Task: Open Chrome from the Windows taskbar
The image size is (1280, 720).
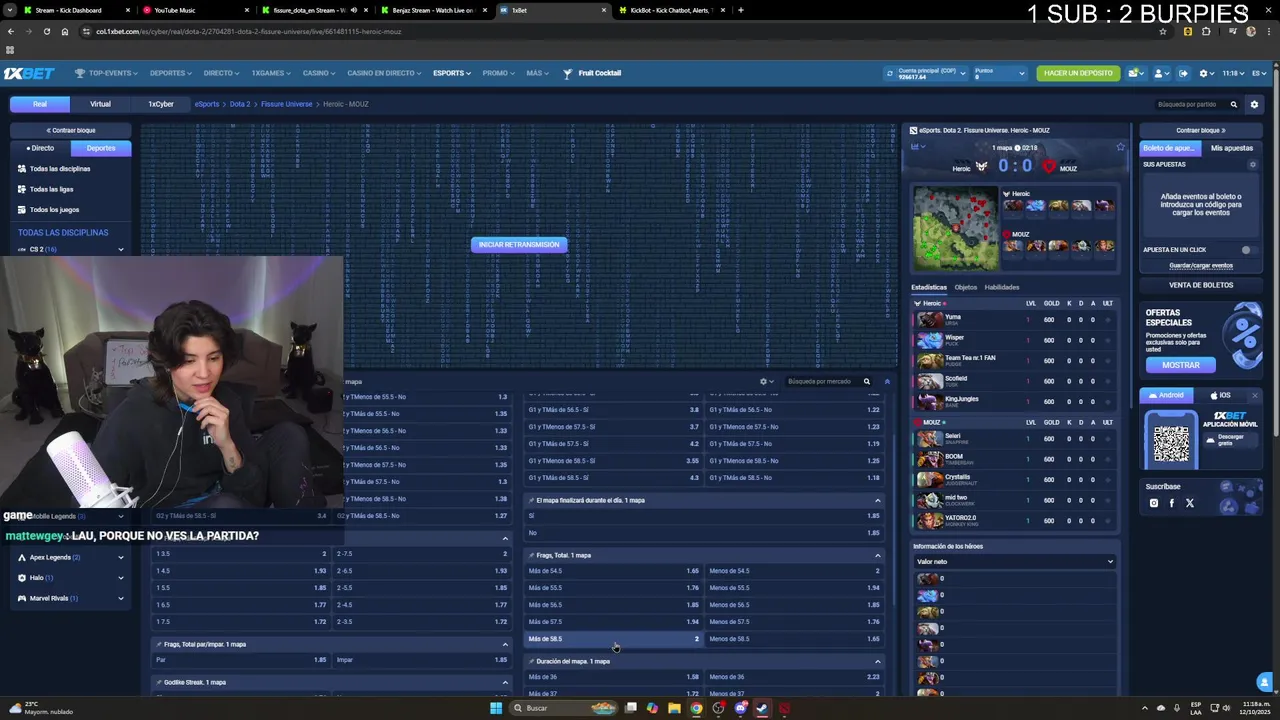Action: 696,708
